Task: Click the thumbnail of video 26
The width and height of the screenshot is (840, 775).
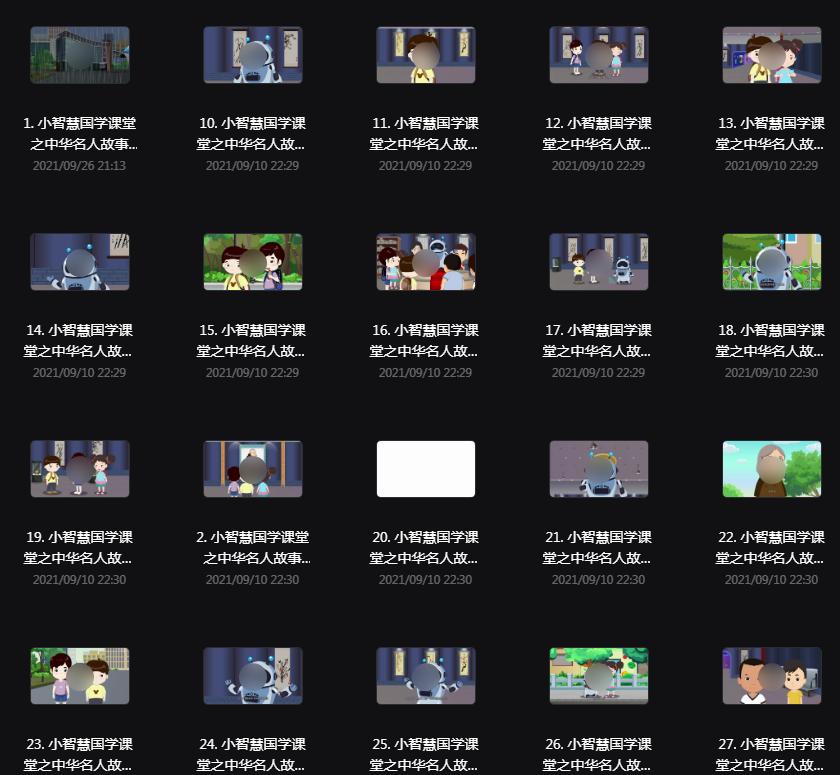Action: (x=599, y=676)
